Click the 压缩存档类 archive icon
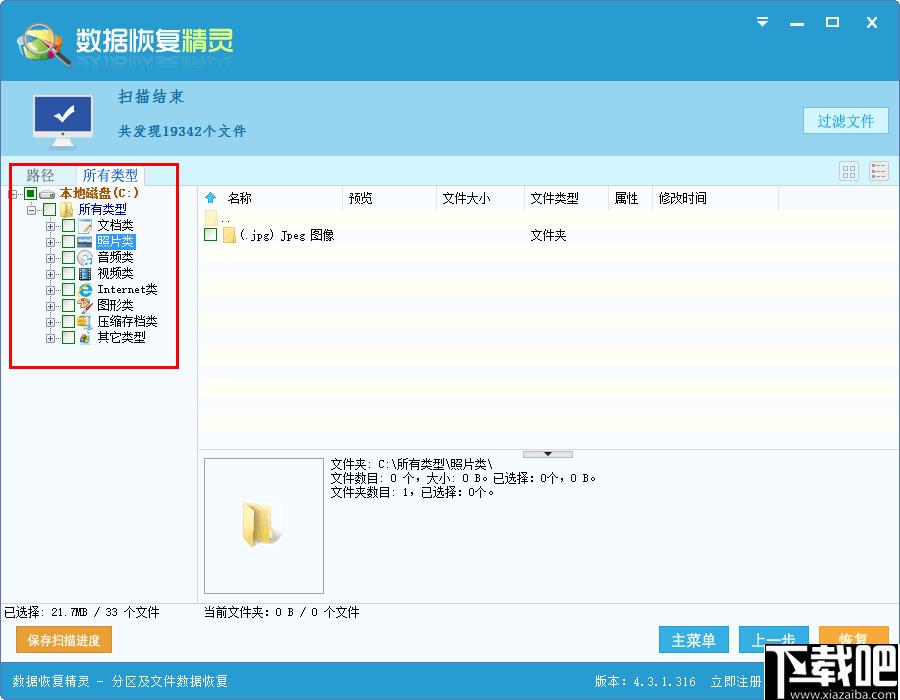 click(x=85, y=322)
